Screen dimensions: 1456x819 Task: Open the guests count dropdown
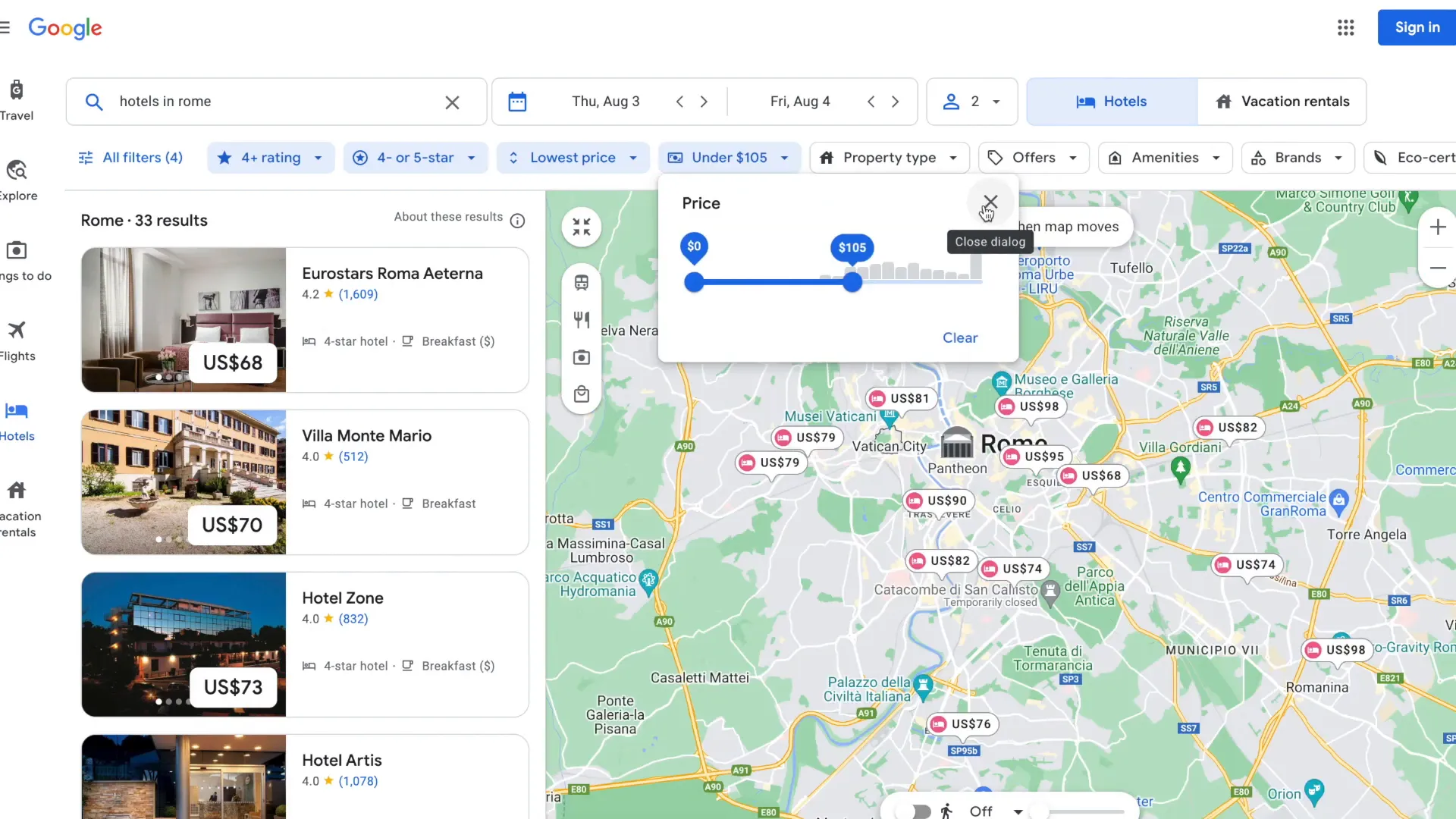971,102
